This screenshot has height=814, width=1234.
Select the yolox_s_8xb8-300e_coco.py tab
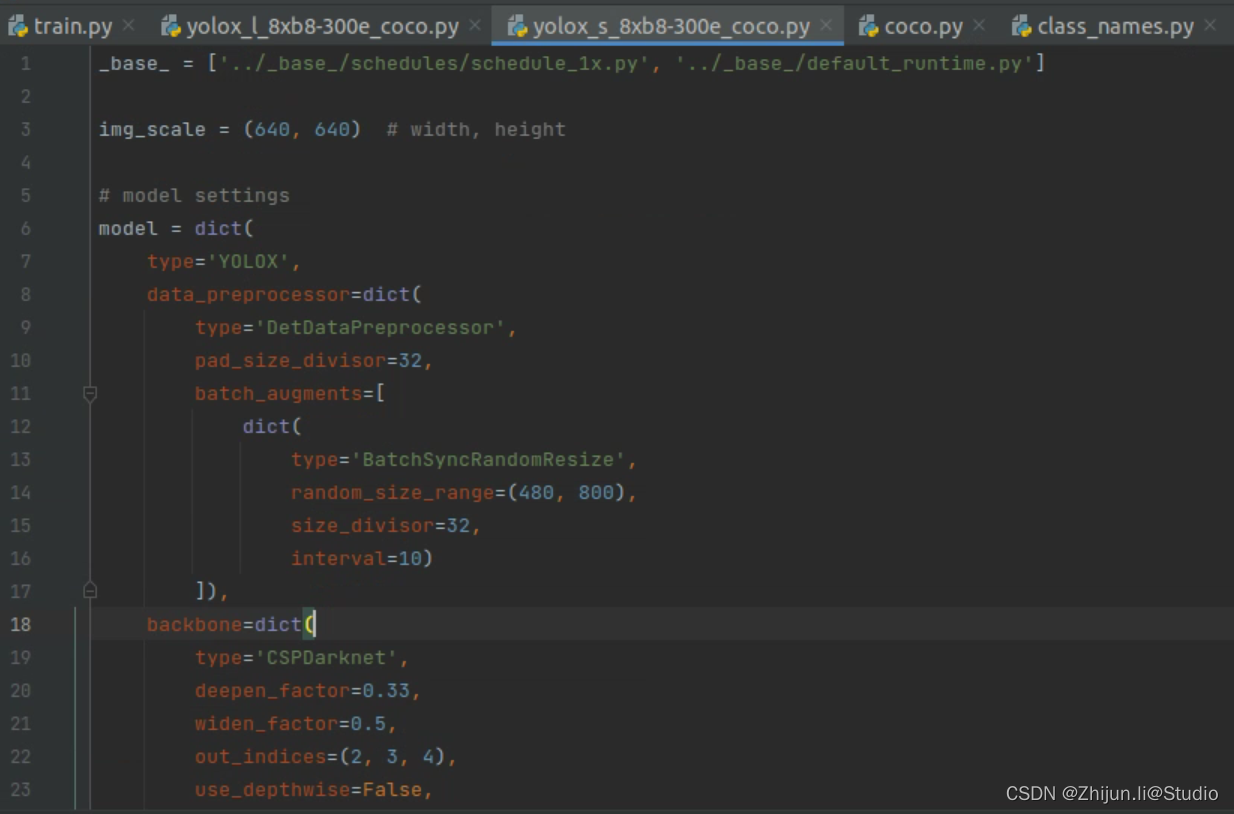(x=668, y=25)
